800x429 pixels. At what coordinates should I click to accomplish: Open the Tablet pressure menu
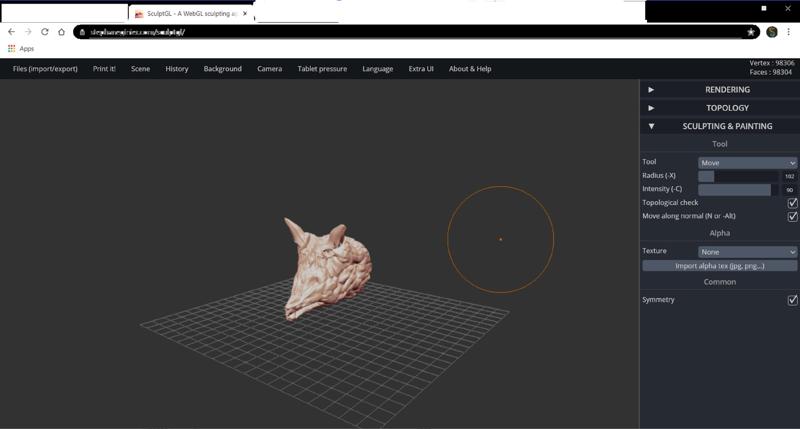tap(322, 69)
